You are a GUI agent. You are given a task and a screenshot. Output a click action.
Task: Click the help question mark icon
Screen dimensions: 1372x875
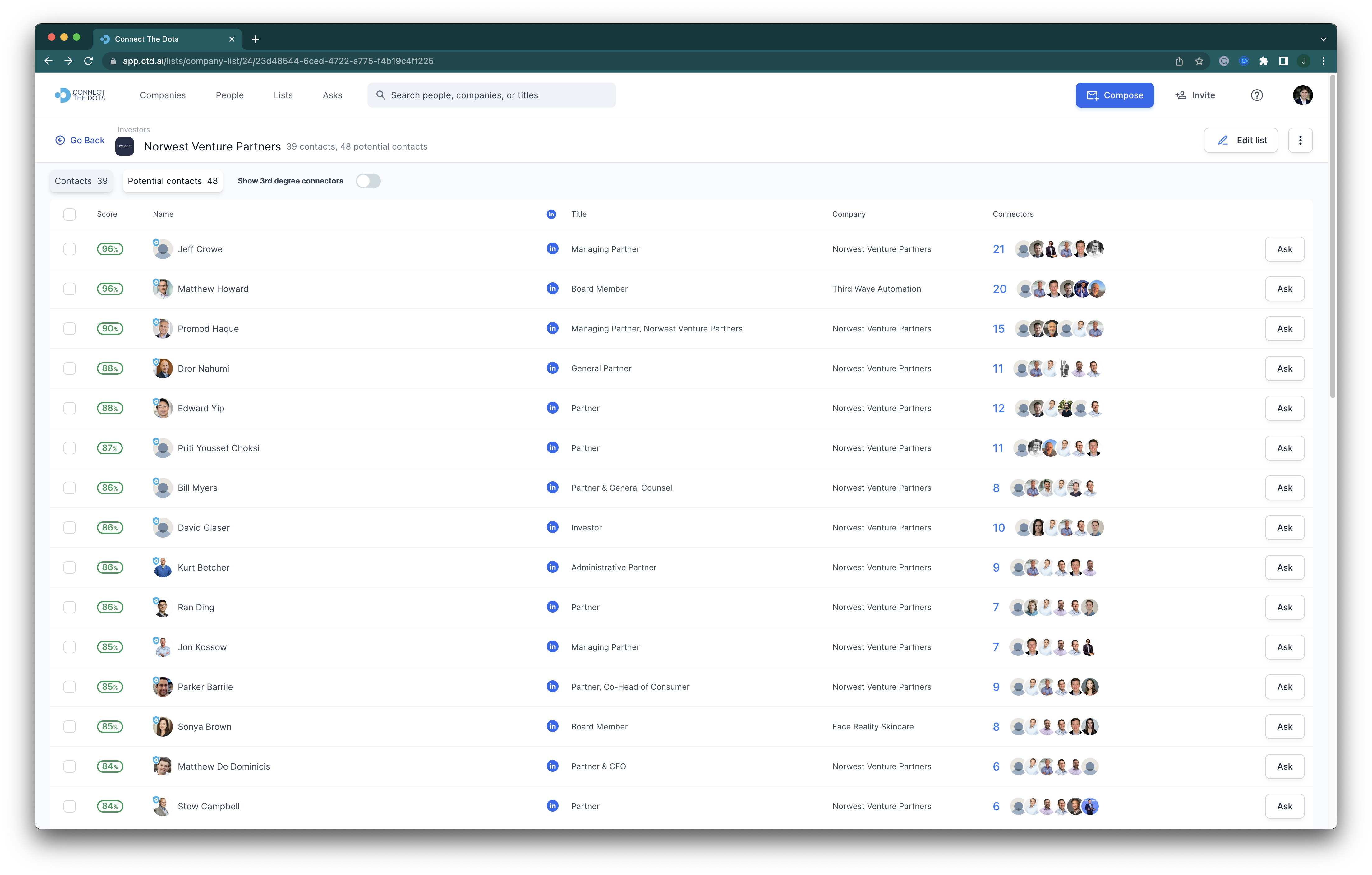click(x=1256, y=95)
